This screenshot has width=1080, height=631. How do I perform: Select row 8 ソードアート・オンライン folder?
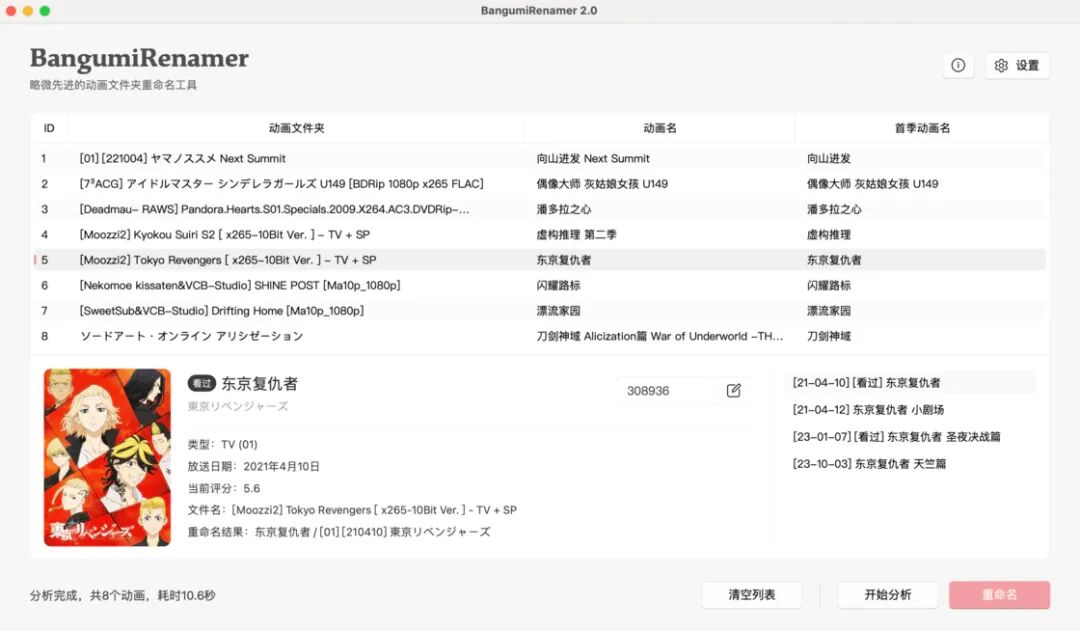539,336
